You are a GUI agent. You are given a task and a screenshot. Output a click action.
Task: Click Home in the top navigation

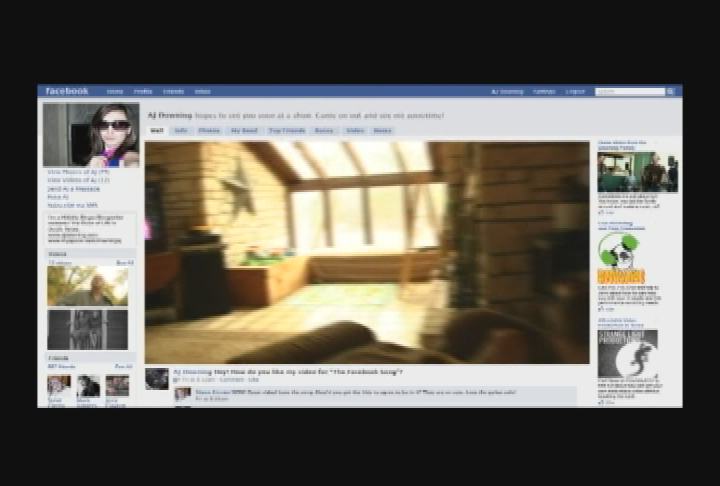[115, 91]
